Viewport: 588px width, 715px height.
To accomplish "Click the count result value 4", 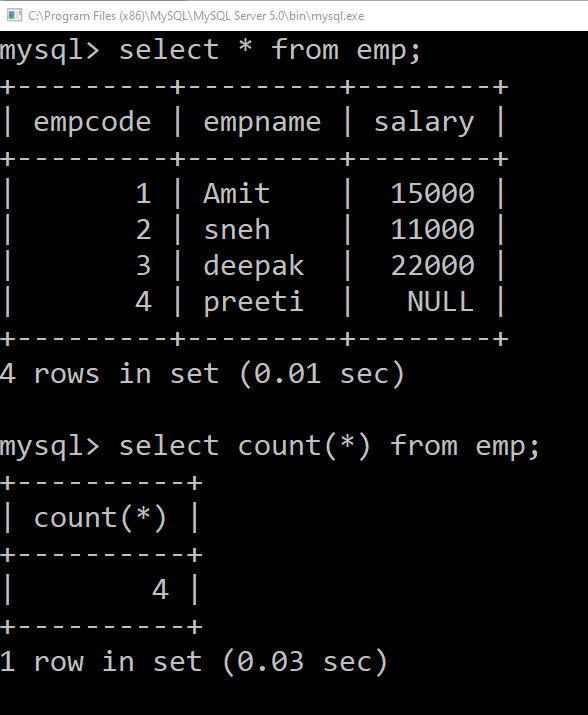I will point(160,590).
